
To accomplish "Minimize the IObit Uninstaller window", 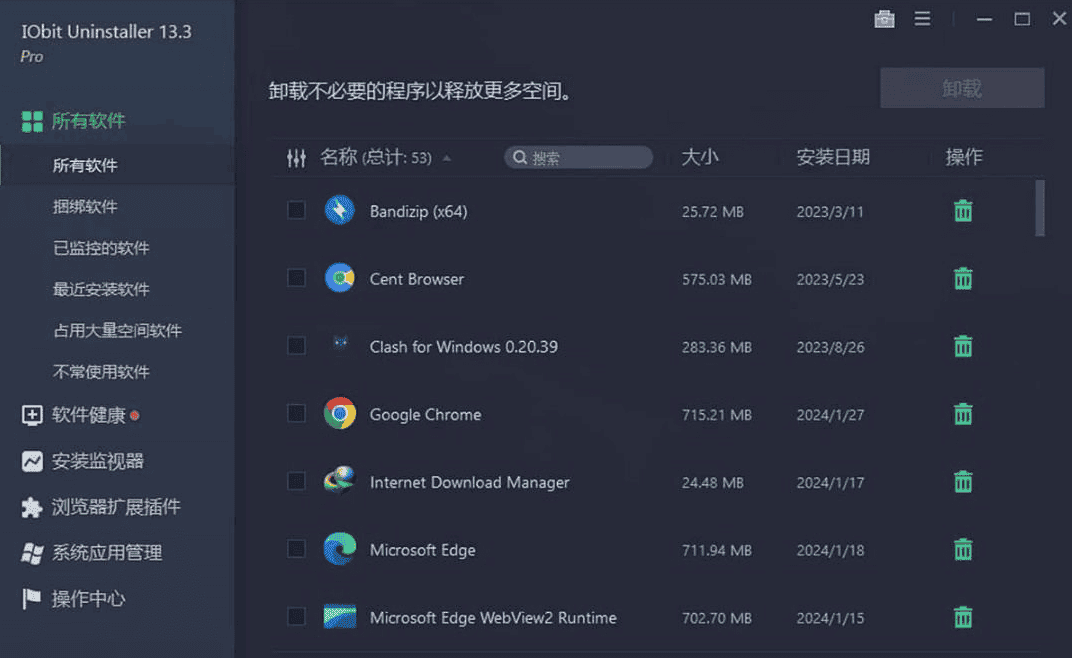I will (984, 19).
